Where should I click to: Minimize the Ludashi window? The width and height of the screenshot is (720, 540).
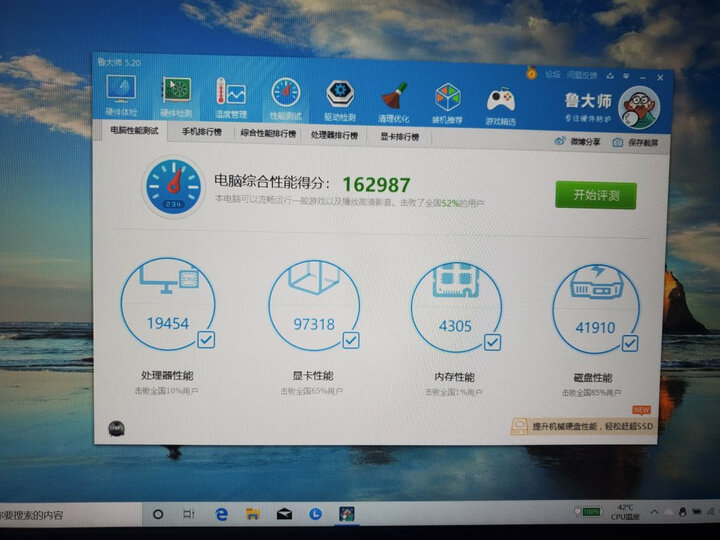click(x=643, y=78)
